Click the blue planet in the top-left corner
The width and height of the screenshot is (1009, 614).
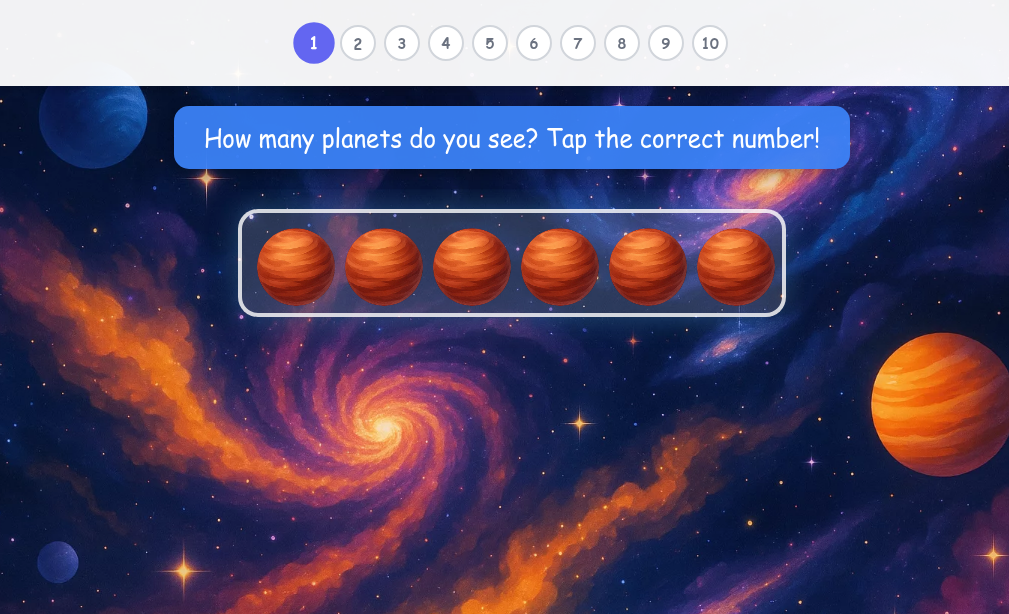91,123
